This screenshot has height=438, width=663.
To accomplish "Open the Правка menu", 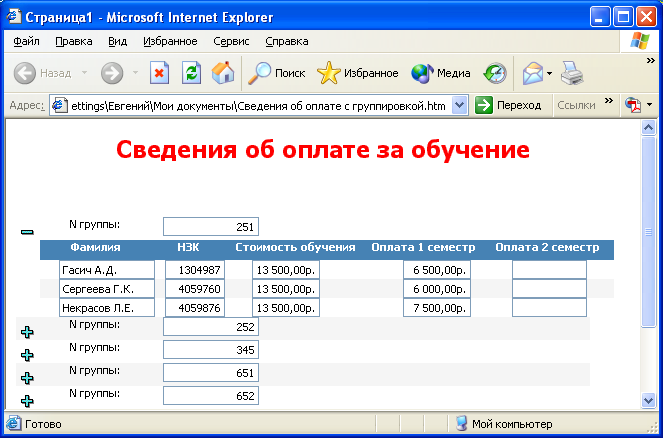I will [74, 41].
